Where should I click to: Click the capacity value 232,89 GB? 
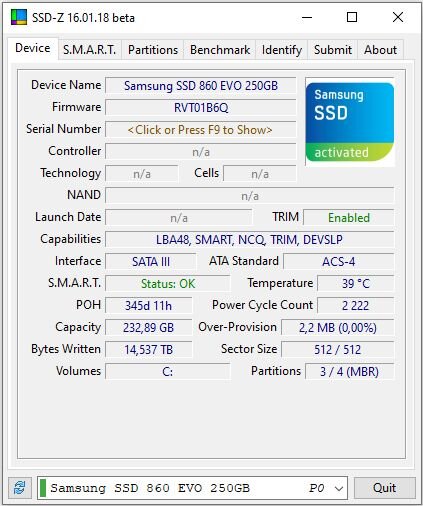click(x=149, y=328)
